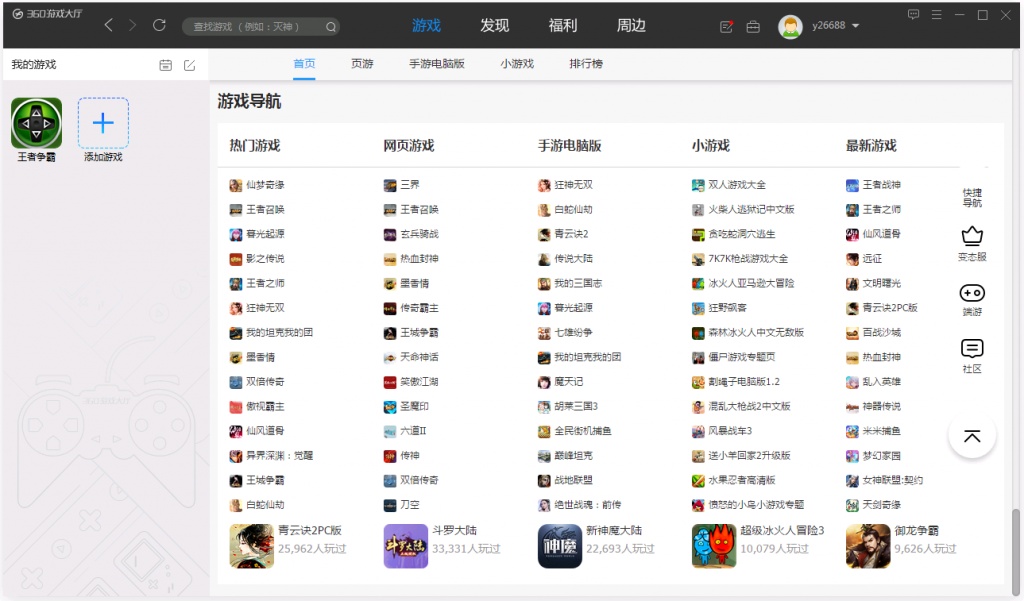The width and height of the screenshot is (1024, 601).
Task: Switch to the 福利 top tab
Action: (563, 25)
